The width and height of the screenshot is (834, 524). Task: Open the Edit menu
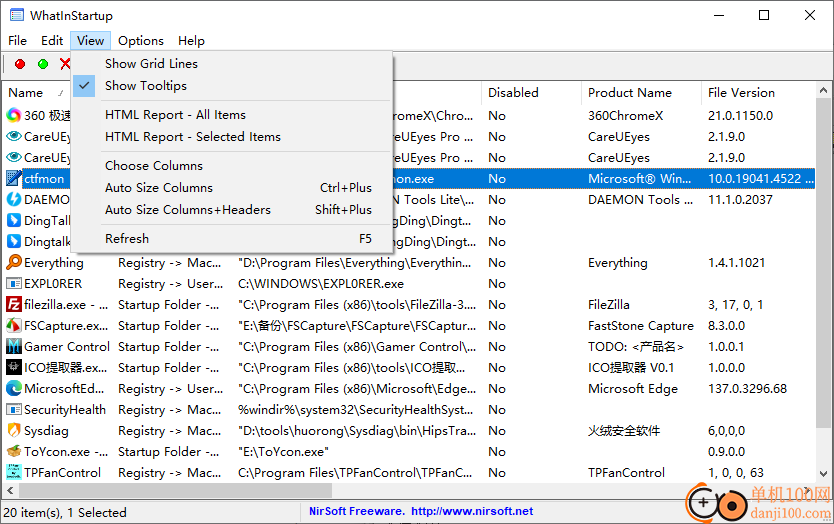point(52,40)
